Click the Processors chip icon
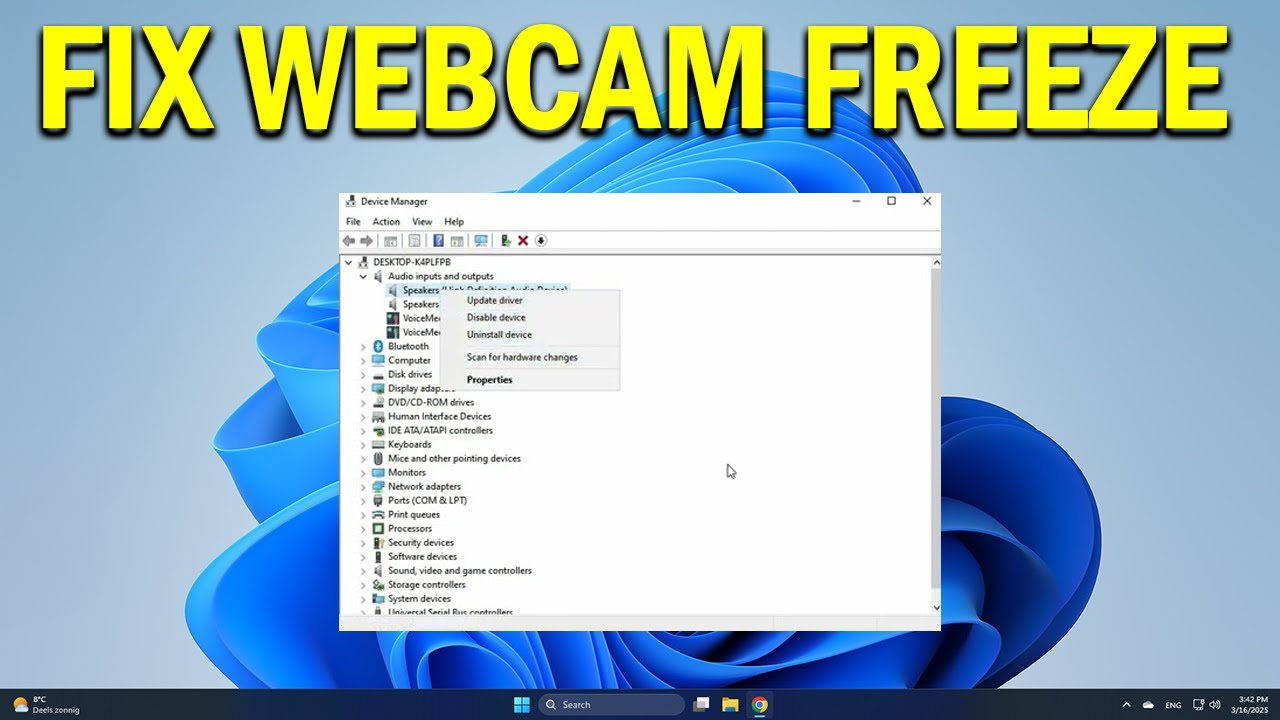The height and width of the screenshot is (720, 1280). [378, 528]
